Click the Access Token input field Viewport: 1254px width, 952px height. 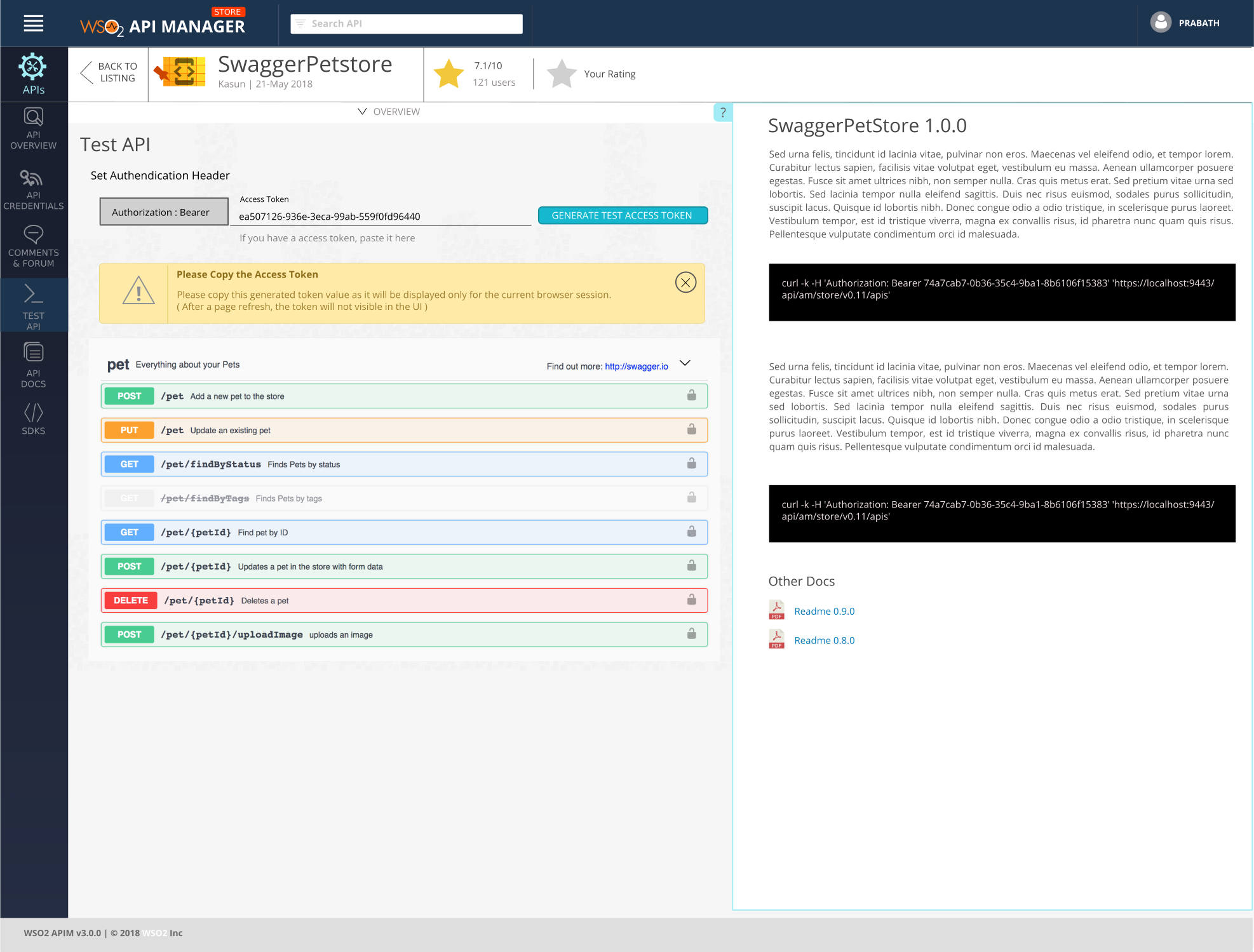pos(381,217)
